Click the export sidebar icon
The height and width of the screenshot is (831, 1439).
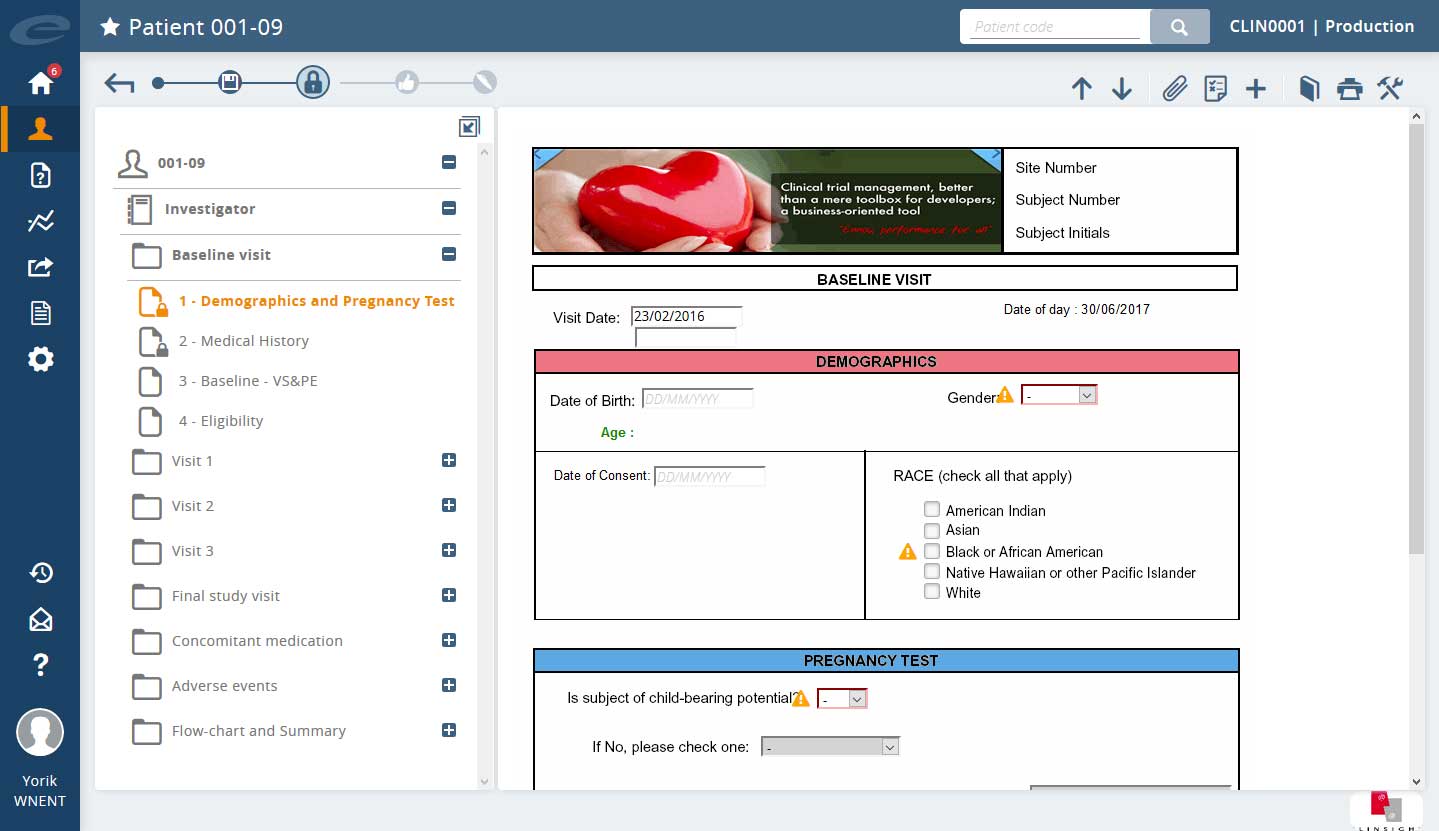pyautogui.click(x=40, y=267)
